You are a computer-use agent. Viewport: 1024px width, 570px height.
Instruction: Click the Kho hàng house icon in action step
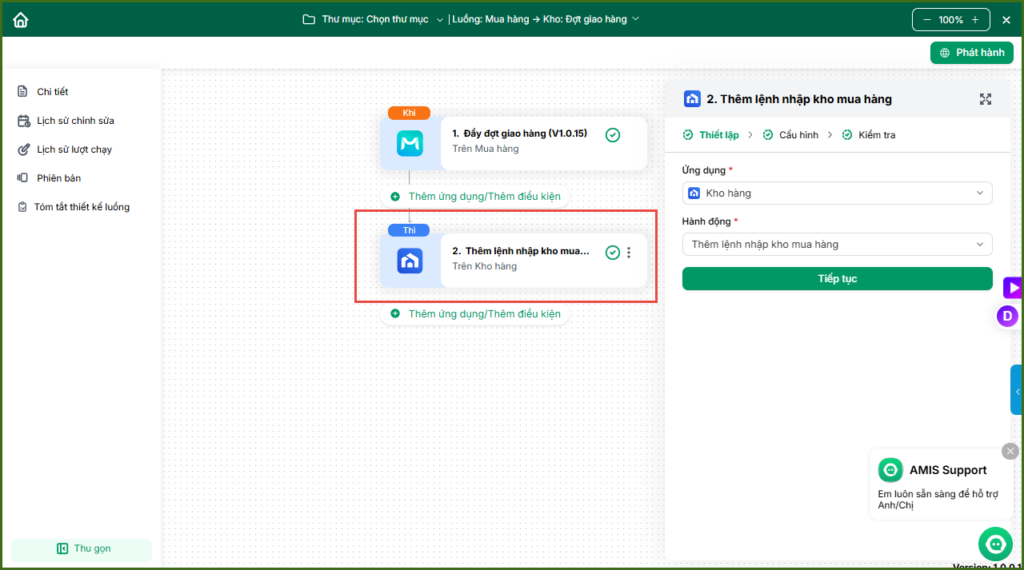(x=410, y=261)
